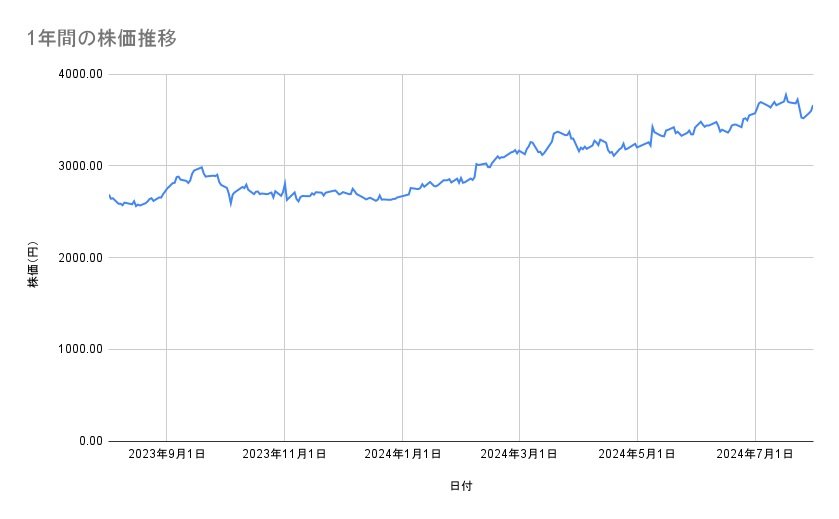839x519 pixels.
Task: Click the line's highest peak in July 2024
Action: pyautogui.click(x=785, y=95)
